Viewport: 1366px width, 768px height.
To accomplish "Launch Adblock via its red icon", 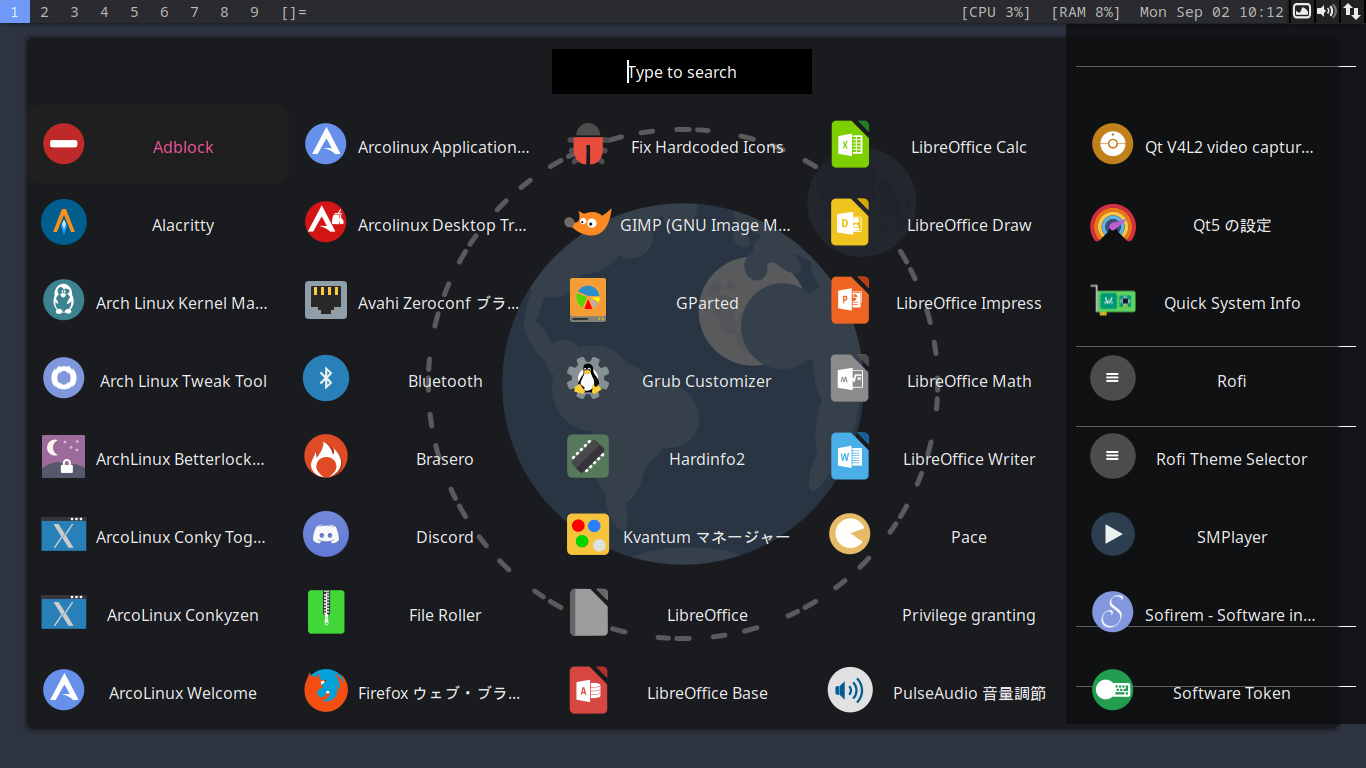I will 64,145.
